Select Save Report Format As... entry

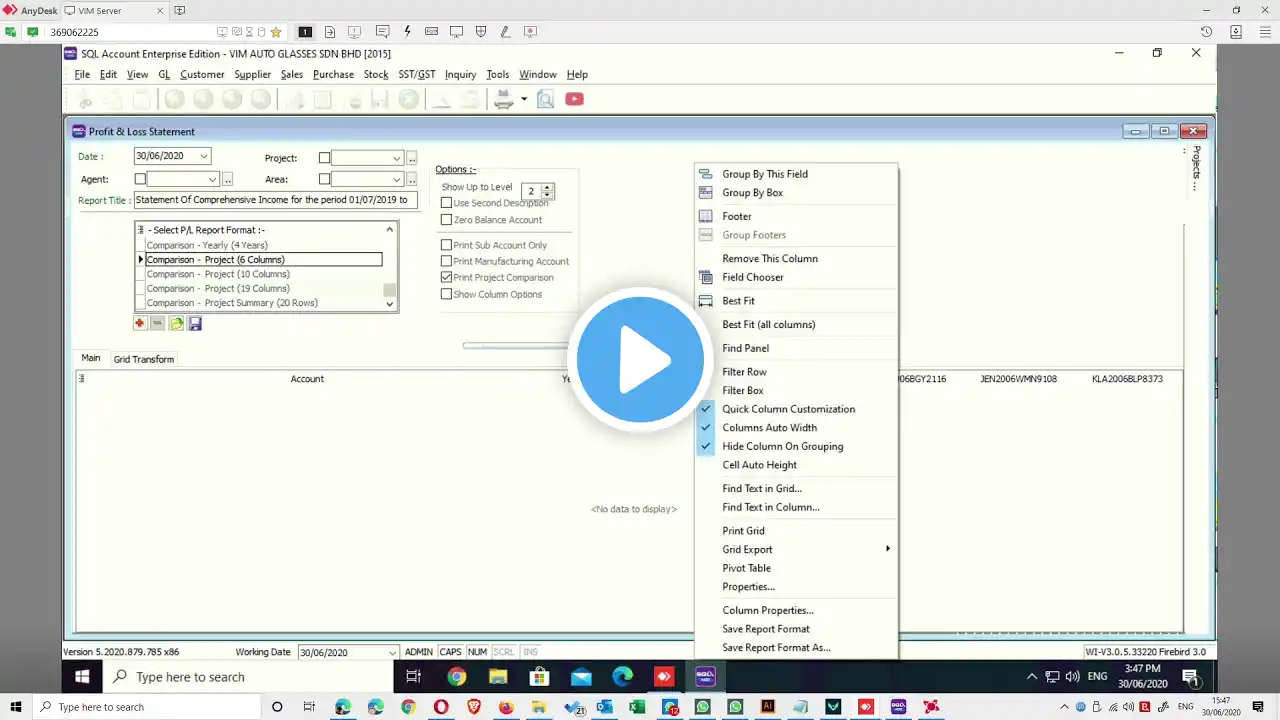[776, 647]
